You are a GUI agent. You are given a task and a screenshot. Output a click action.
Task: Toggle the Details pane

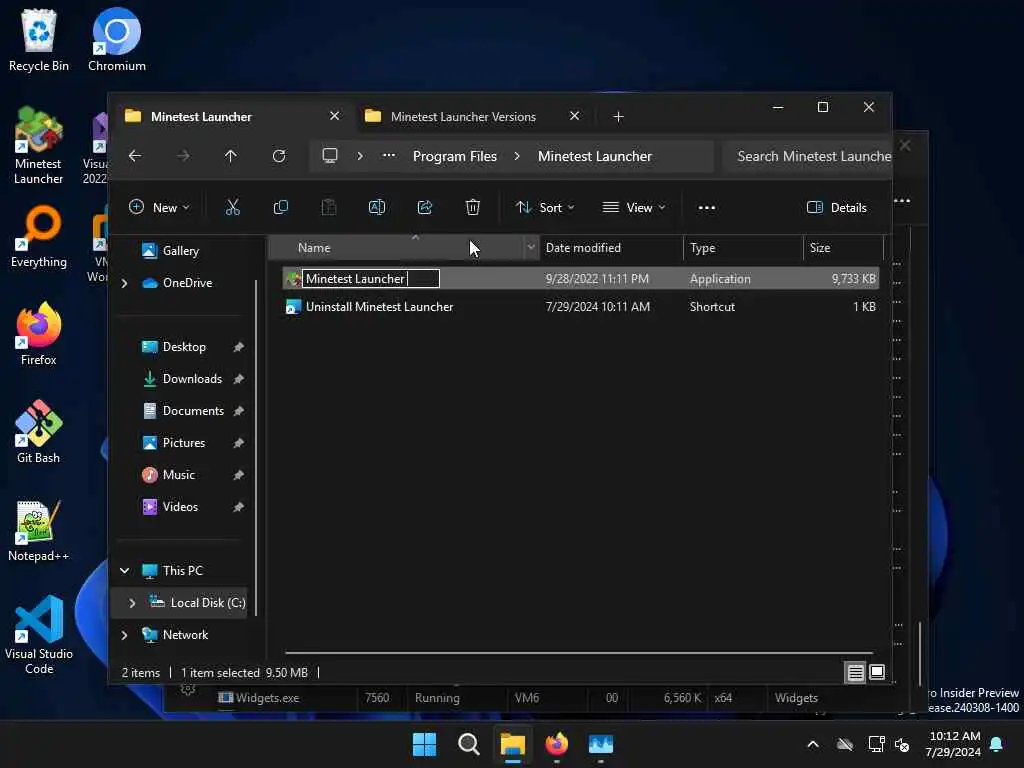[x=837, y=208]
